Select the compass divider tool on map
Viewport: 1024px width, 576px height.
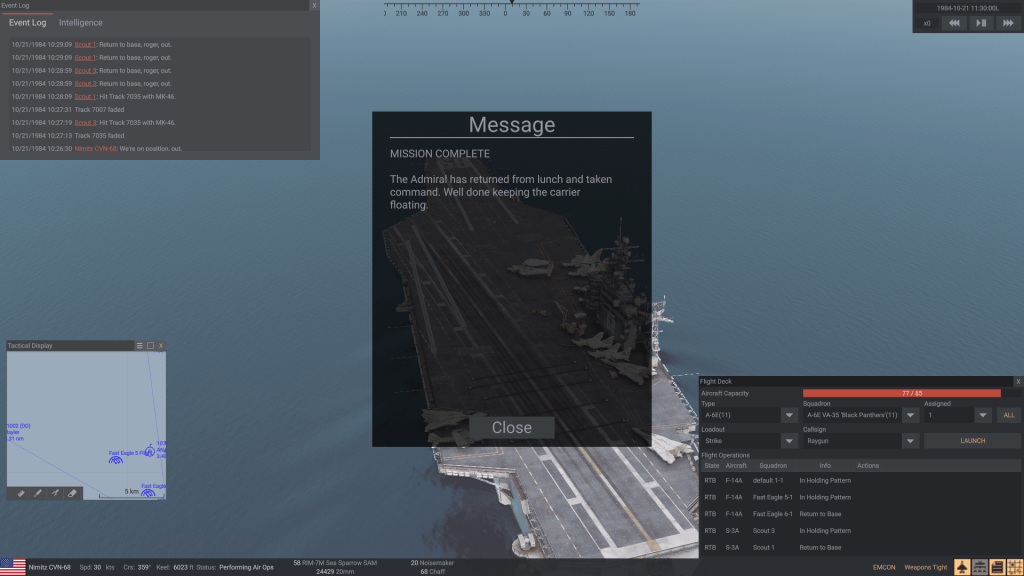click(x=54, y=492)
